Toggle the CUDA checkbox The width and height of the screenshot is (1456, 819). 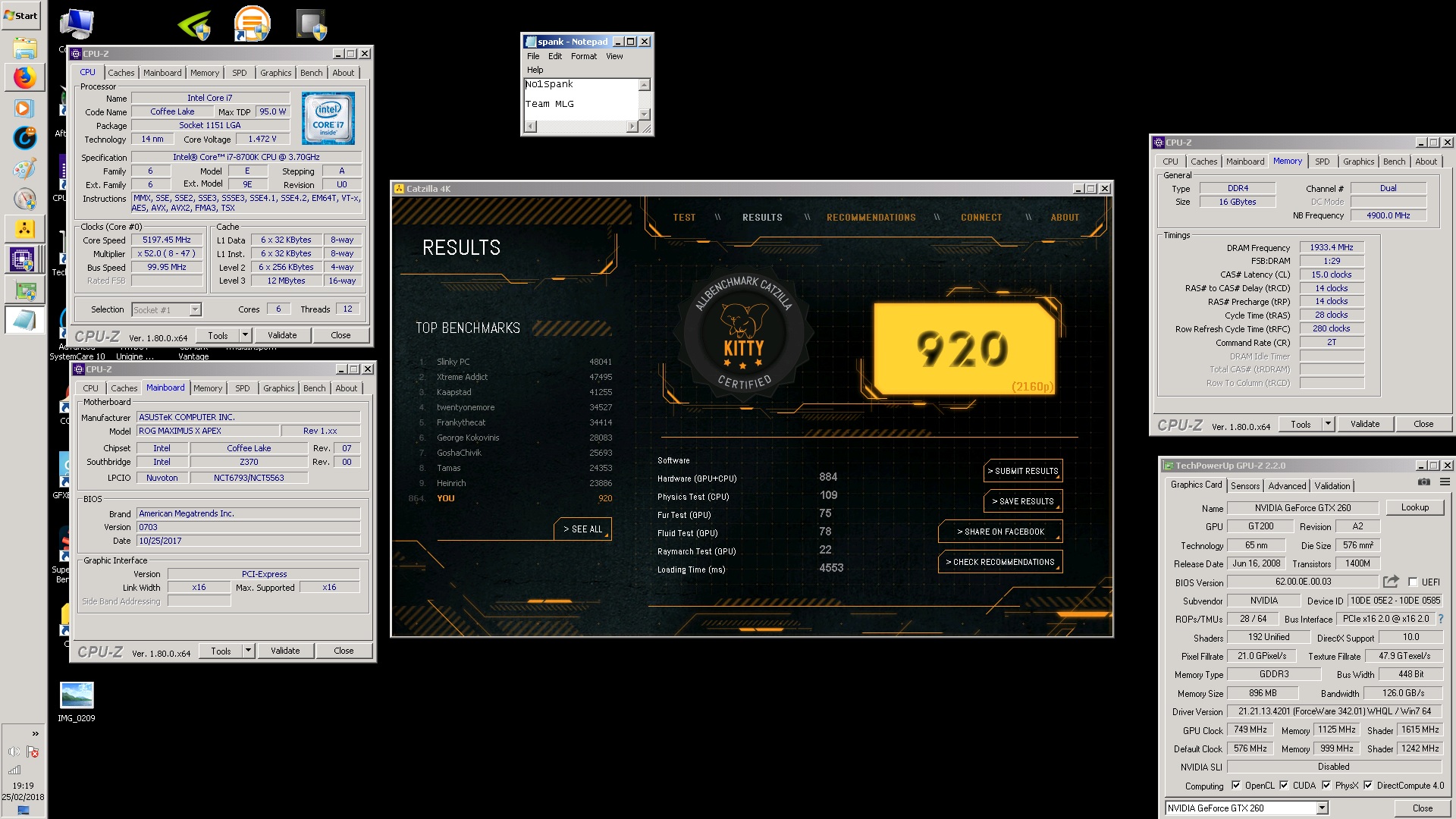1284,786
